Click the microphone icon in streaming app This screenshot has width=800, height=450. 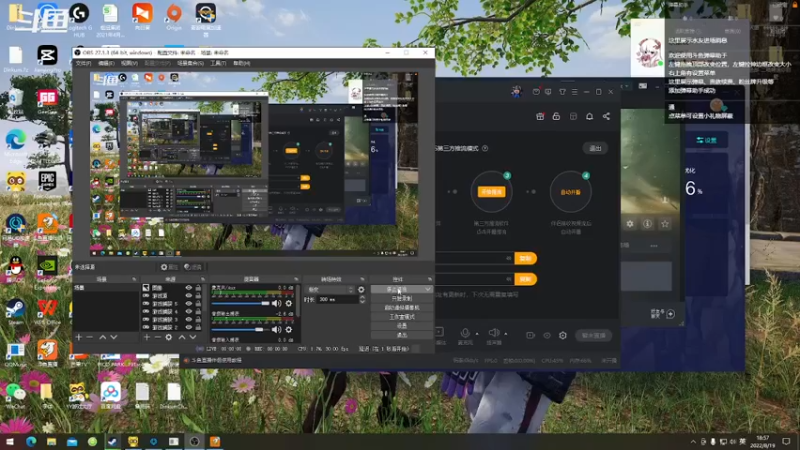[x=465, y=333]
